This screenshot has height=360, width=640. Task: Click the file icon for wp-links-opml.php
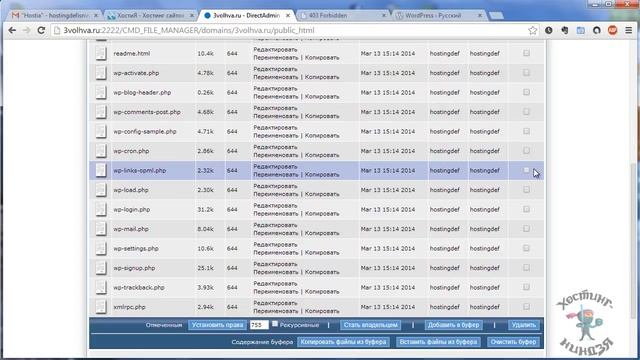coord(101,171)
